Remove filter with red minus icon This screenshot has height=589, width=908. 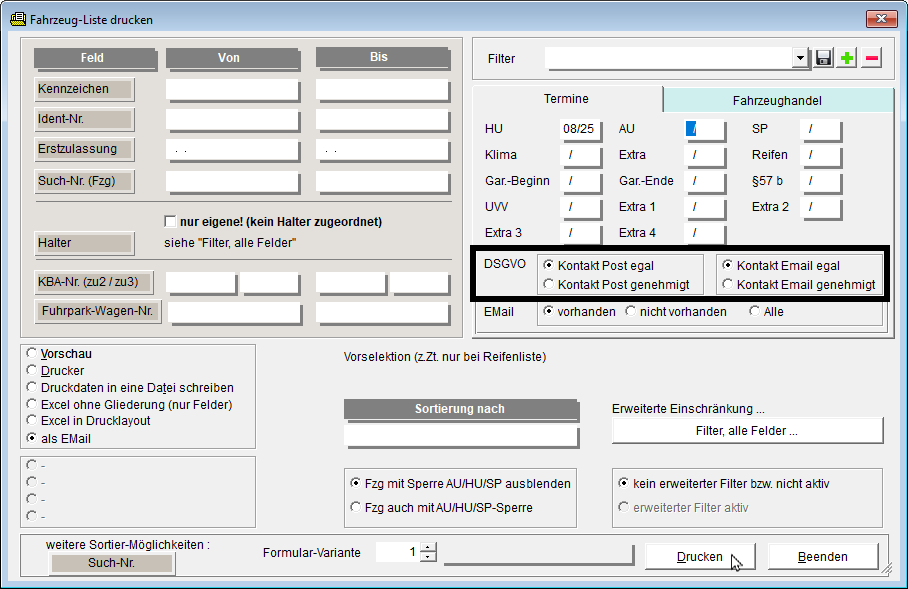(x=872, y=58)
